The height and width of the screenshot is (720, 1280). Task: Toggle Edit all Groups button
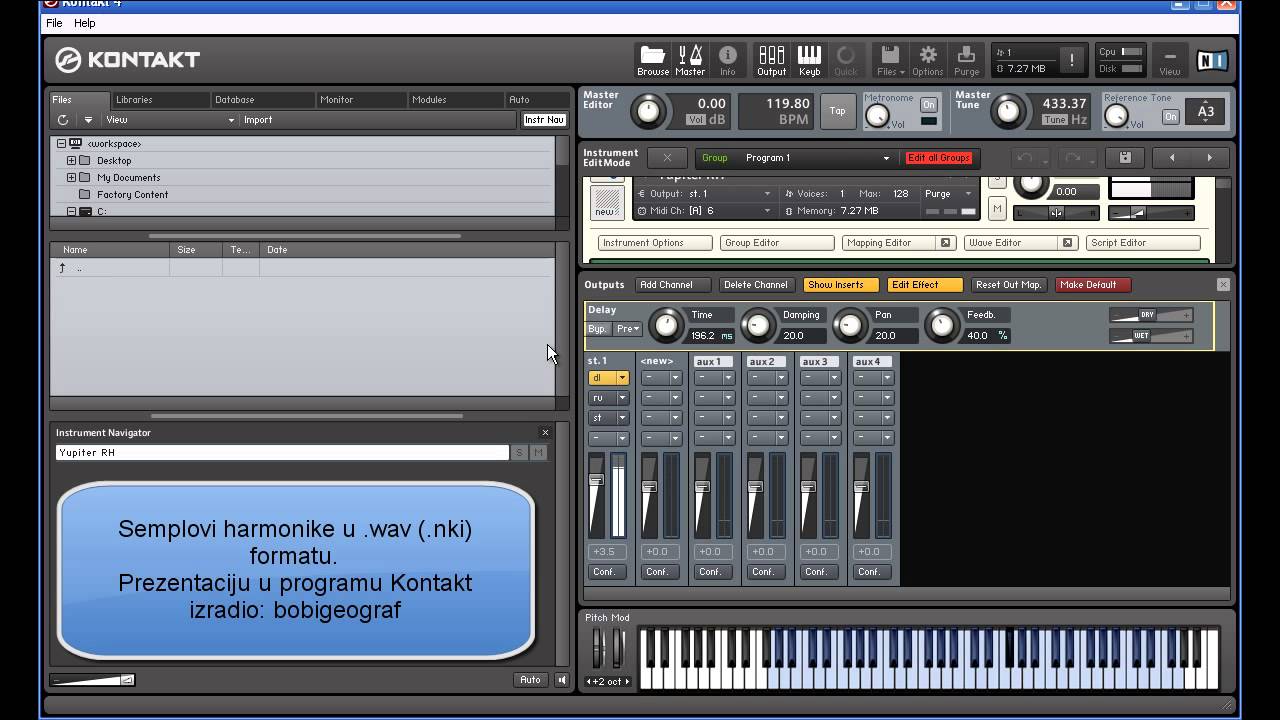[939, 158]
